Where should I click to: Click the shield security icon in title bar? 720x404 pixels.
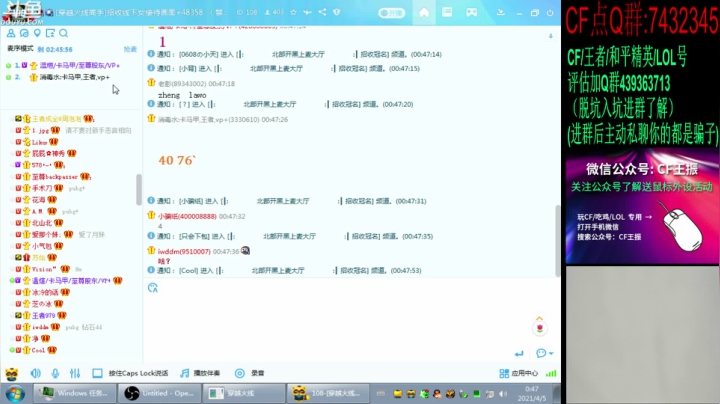click(337, 12)
